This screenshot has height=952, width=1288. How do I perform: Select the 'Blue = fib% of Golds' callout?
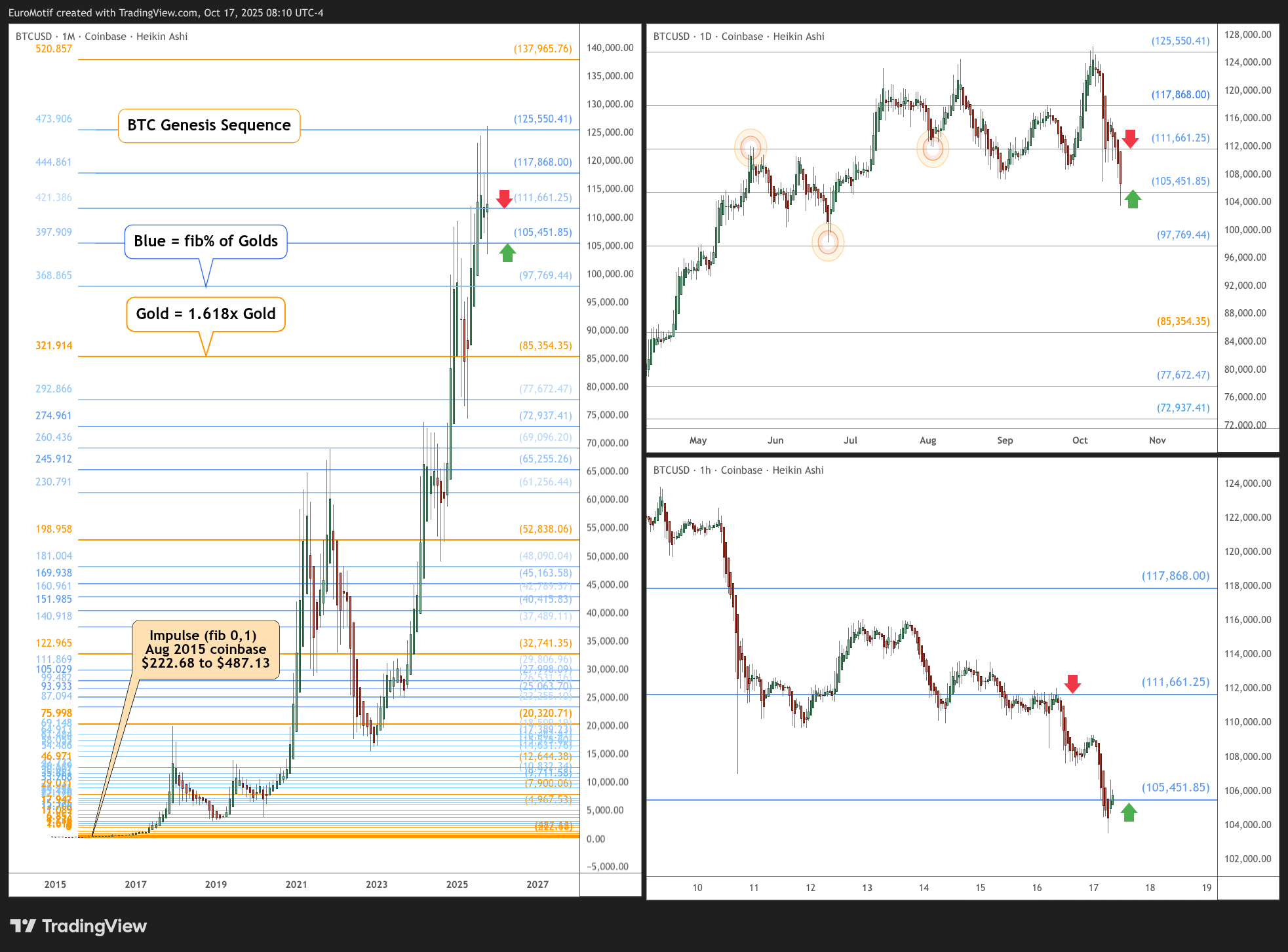click(x=206, y=241)
